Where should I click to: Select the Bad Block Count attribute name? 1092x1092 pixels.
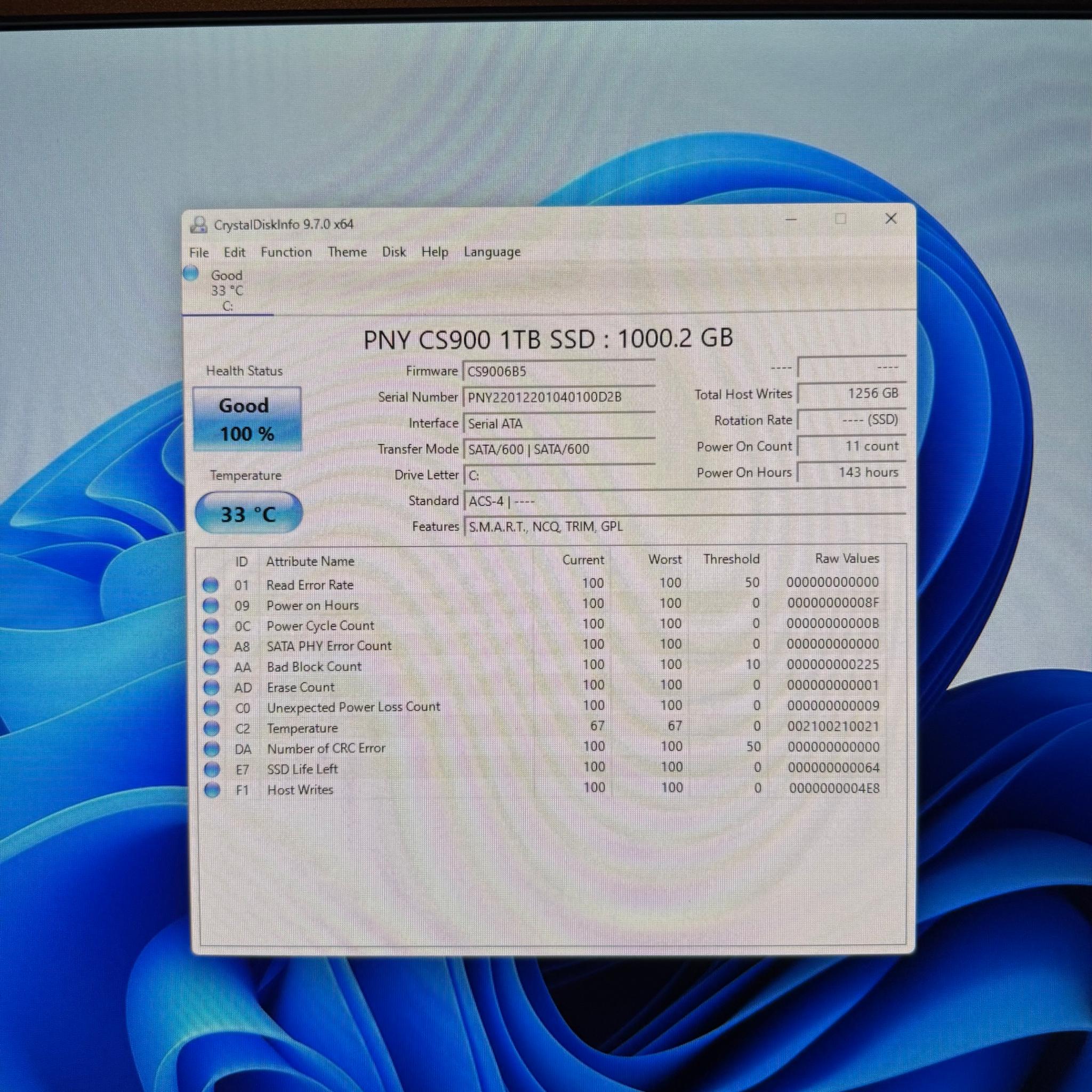[314, 667]
